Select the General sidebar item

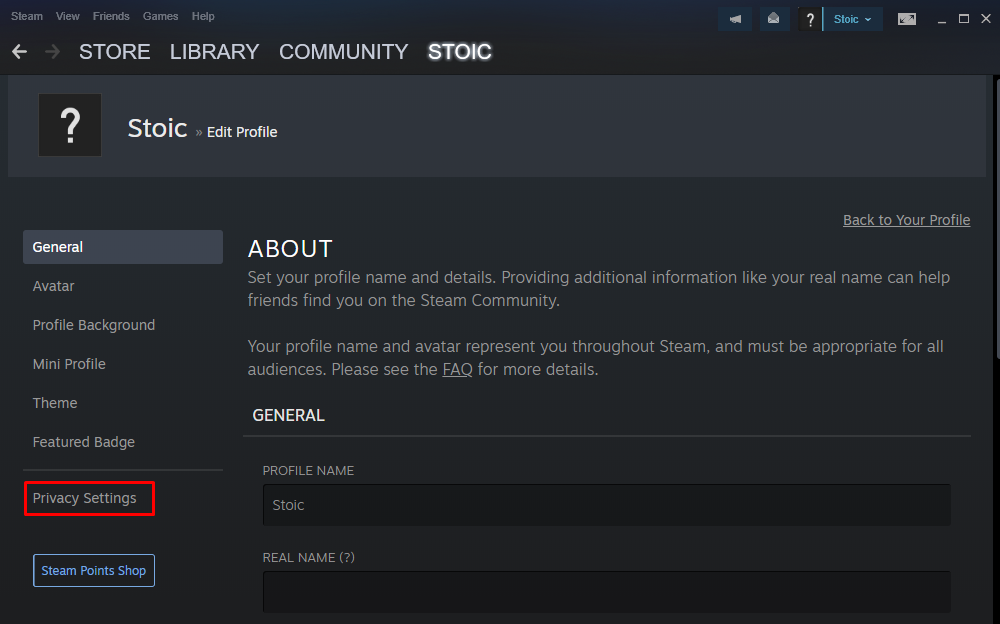(123, 247)
